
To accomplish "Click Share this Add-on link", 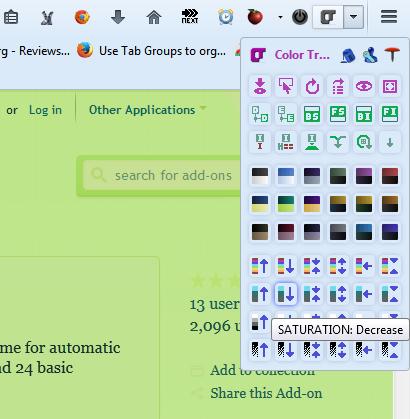I will (266, 393).
